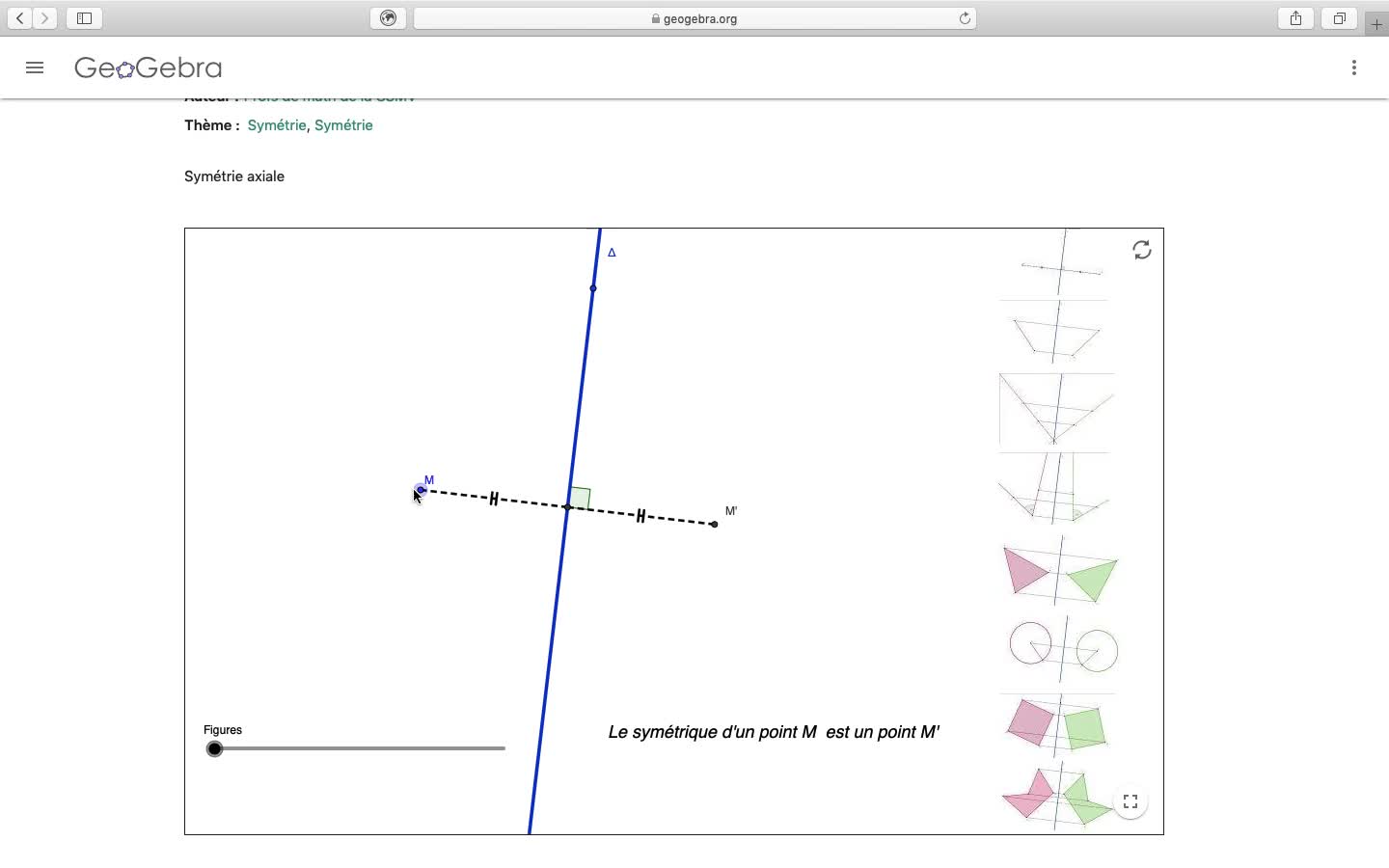Viewport: 1389px width, 868px height.
Task: Go back using the browser back arrow
Action: pos(19,18)
